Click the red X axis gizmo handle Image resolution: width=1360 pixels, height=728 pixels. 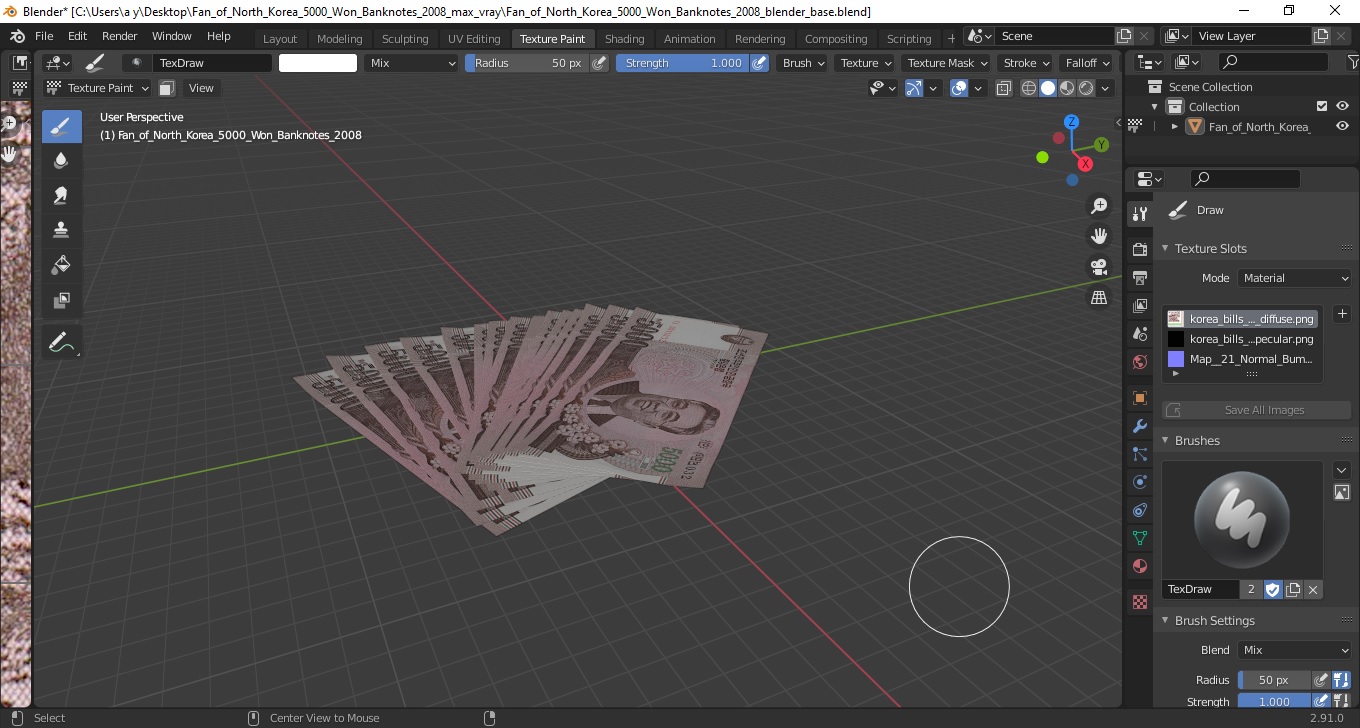pyautogui.click(x=1085, y=164)
